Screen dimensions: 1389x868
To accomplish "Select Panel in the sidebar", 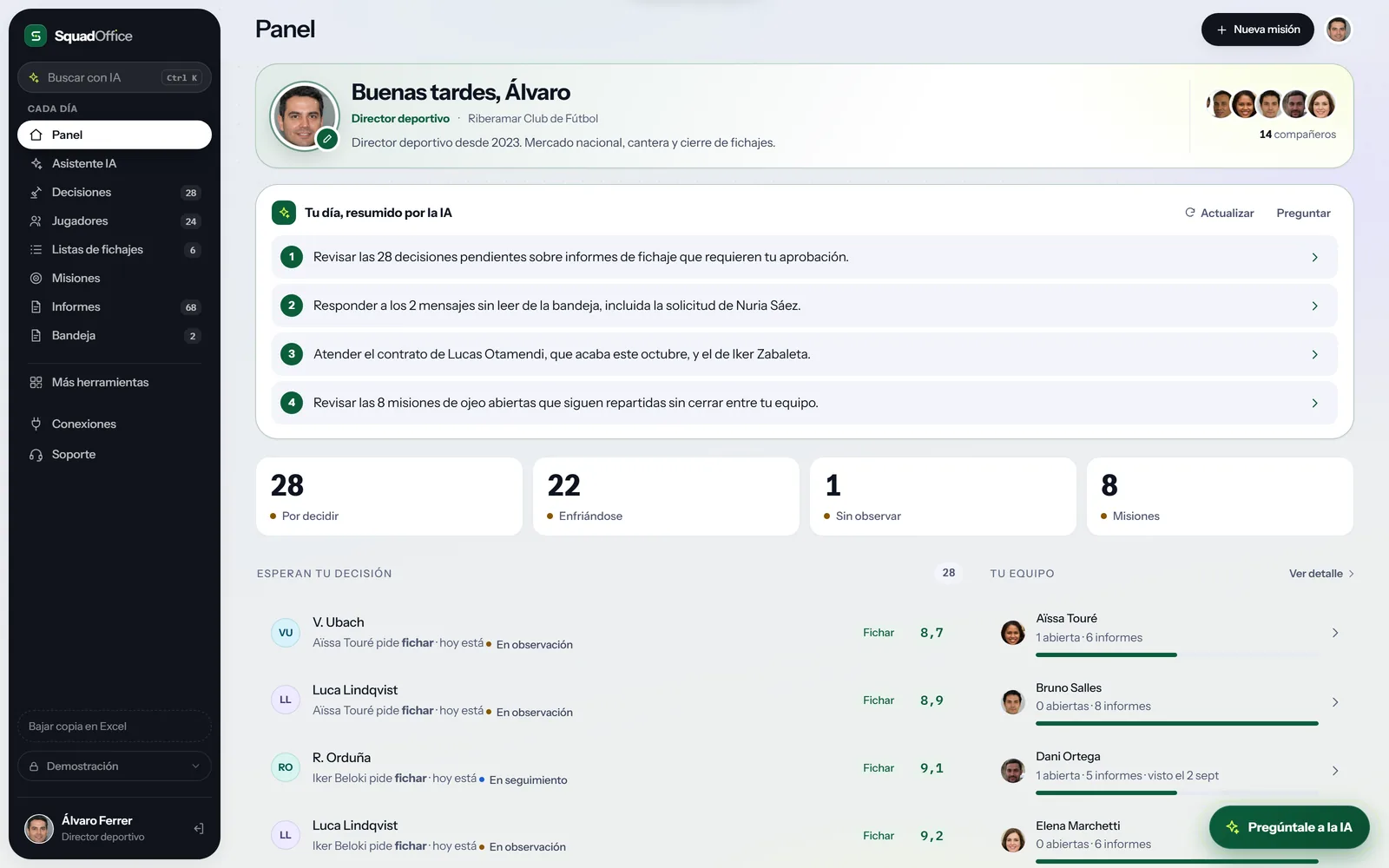I will [115, 135].
